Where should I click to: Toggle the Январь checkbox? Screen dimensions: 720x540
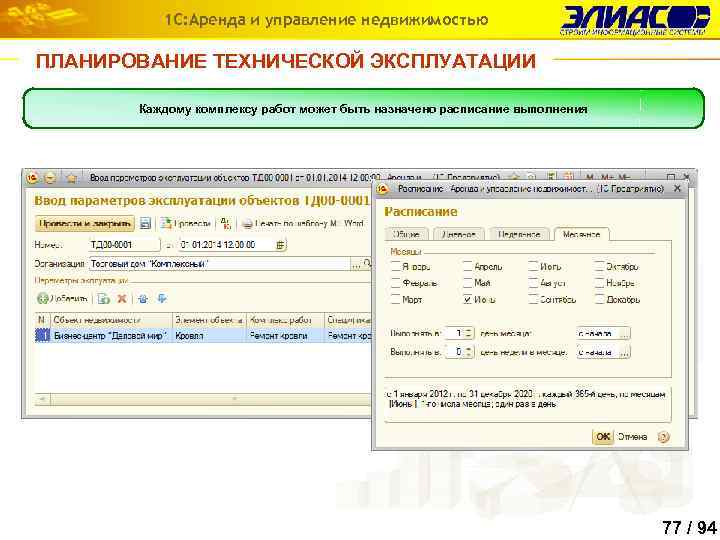point(396,266)
